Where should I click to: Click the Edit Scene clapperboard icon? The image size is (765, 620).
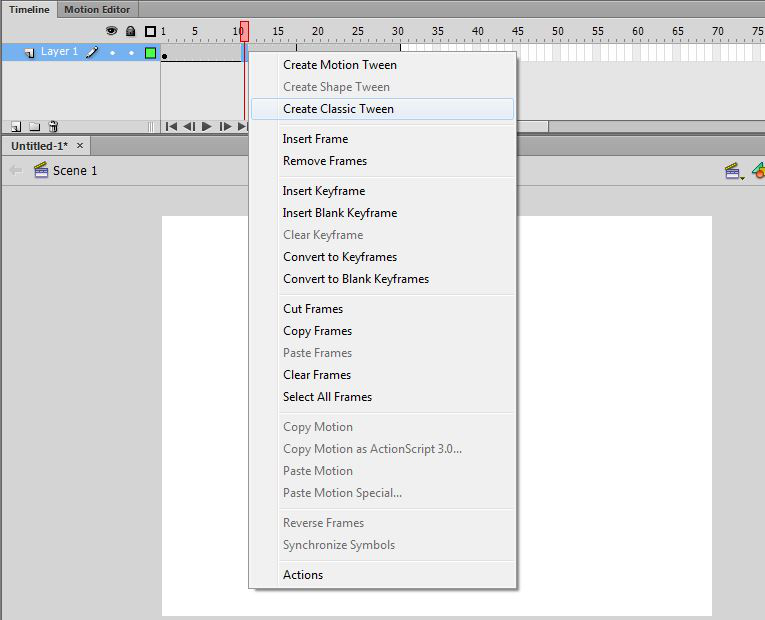[733, 171]
